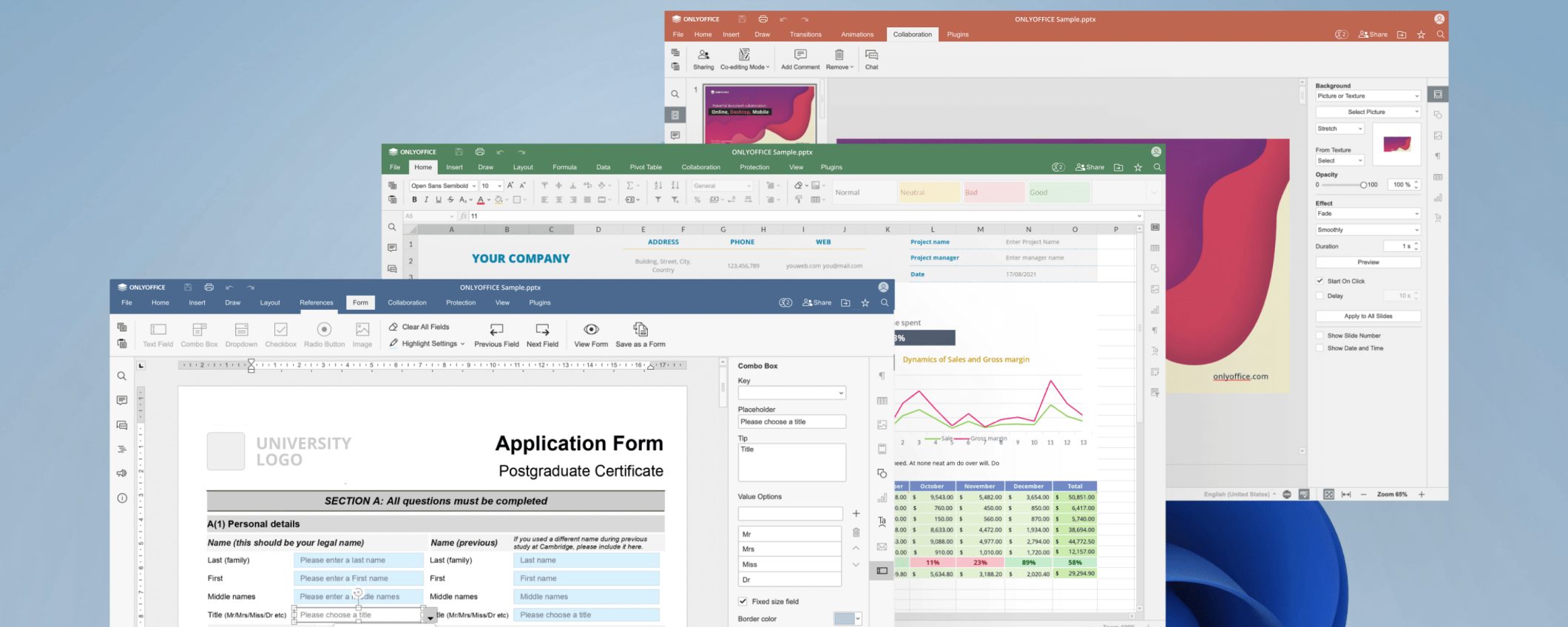This screenshot has width=1568, height=627.
Task: Open Co-editing Mode dropdown
Action: click(x=745, y=59)
